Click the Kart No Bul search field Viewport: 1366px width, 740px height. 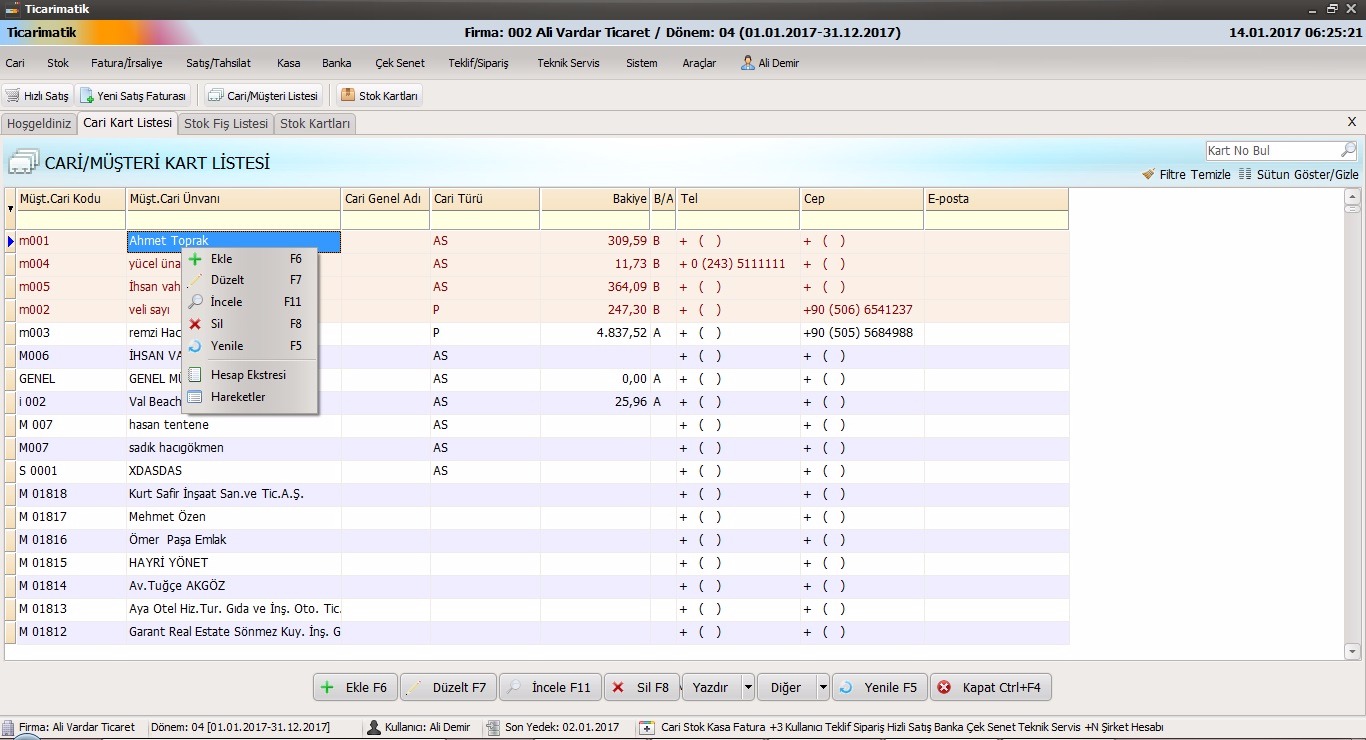(x=1272, y=150)
